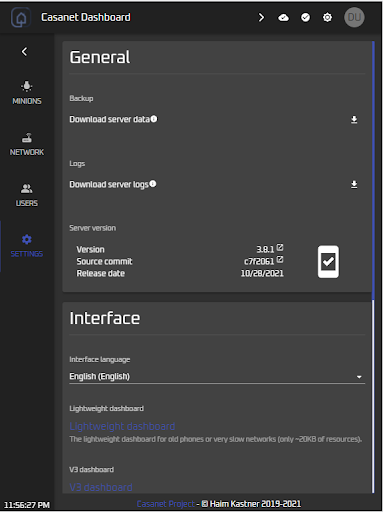The width and height of the screenshot is (383, 512).
Task: Click the Source commit label
Action: pos(104,262)
